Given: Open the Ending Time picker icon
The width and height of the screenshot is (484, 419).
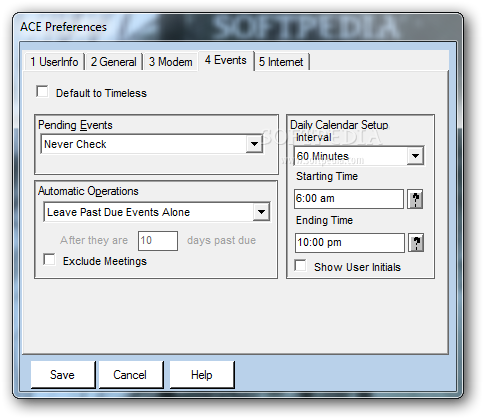Looking at the screenshot, I should [x=416, y=243].
